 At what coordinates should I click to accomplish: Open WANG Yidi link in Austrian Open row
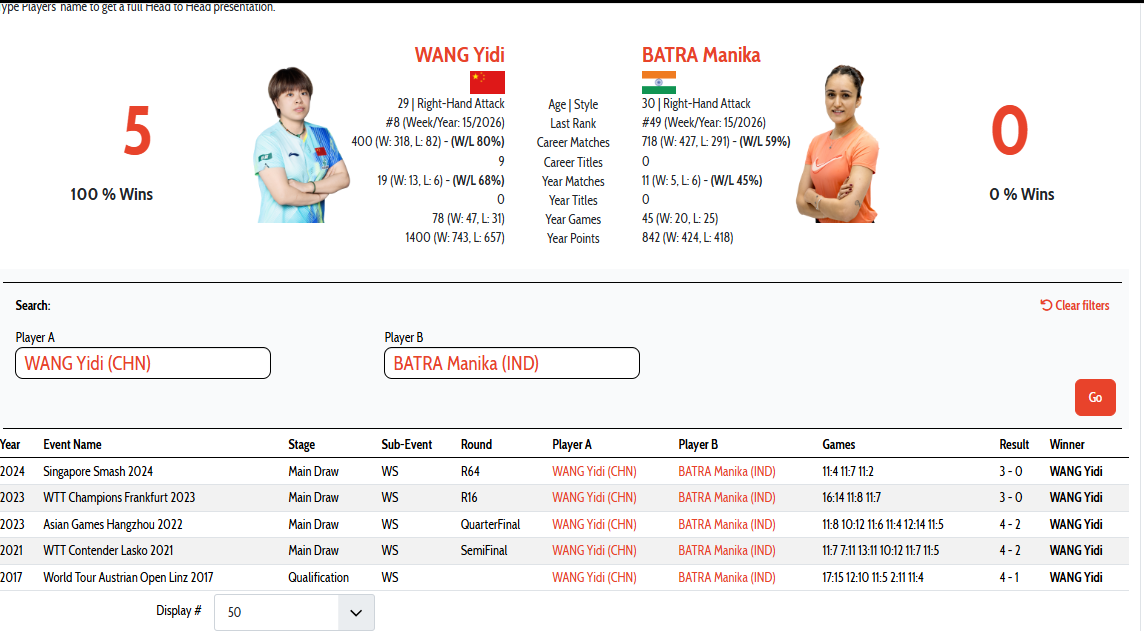tap(594, 578)
